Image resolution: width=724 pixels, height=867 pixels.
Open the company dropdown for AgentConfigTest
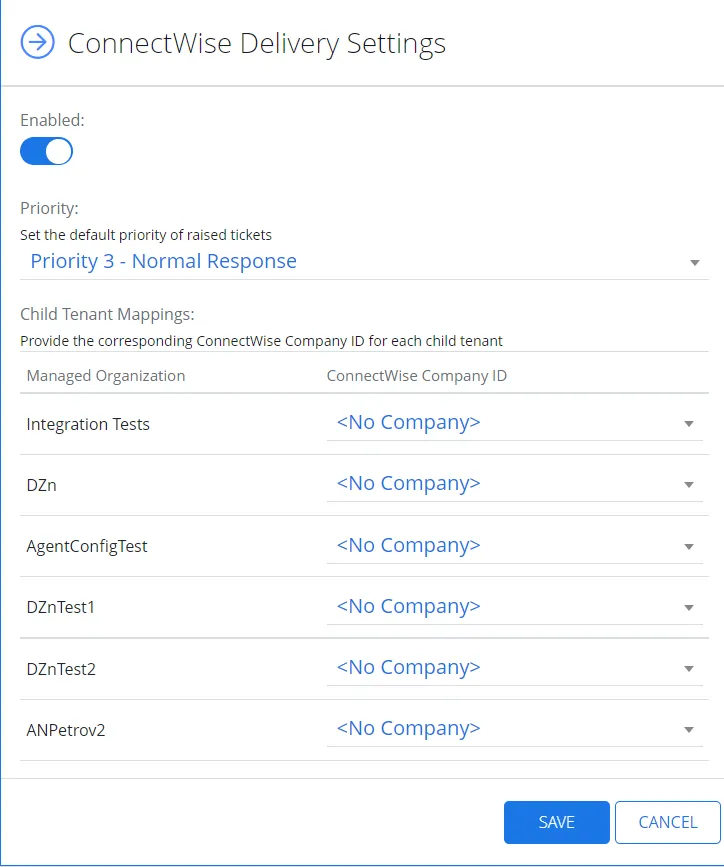tap(514, 546)
